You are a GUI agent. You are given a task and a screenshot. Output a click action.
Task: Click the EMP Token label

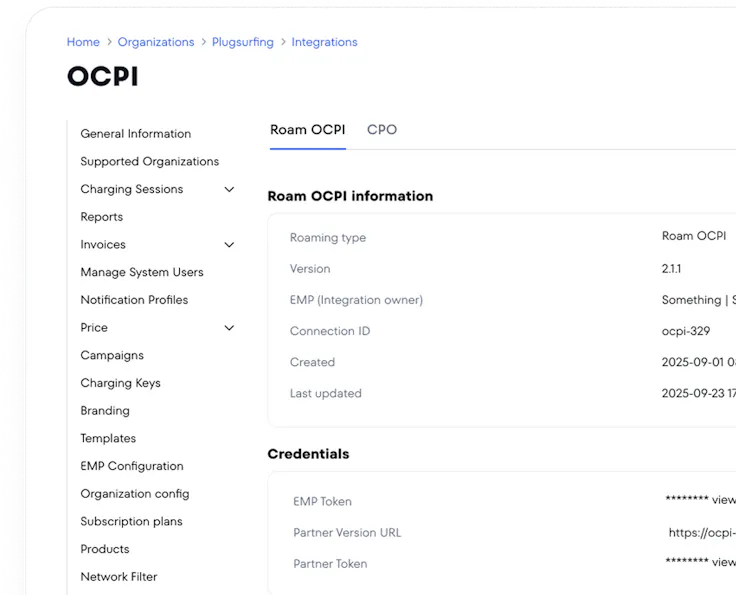pyautogui.click(x=322, y=502)
